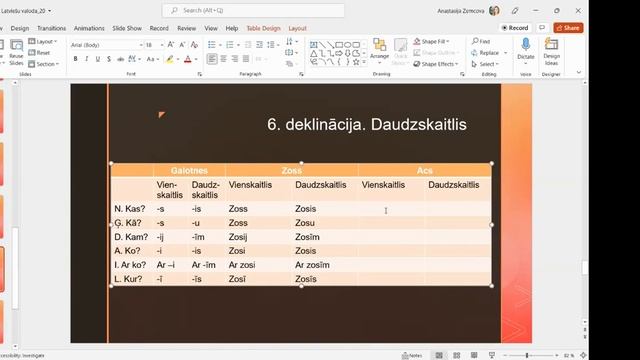Switch to Slide Sorter view
This screenshot has height=360, width=640.
pyautogui.click(x=457, y=356)
